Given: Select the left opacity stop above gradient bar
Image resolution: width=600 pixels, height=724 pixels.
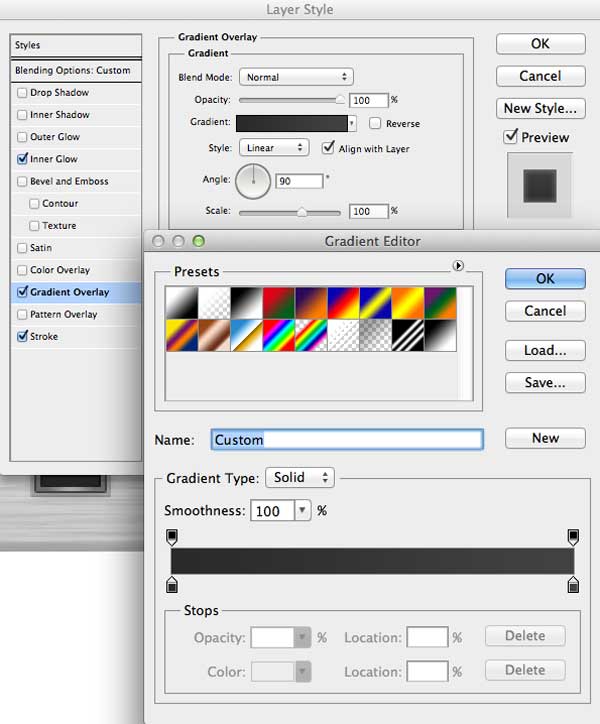Looking at the screenshot, I should (x=172, y=537).
